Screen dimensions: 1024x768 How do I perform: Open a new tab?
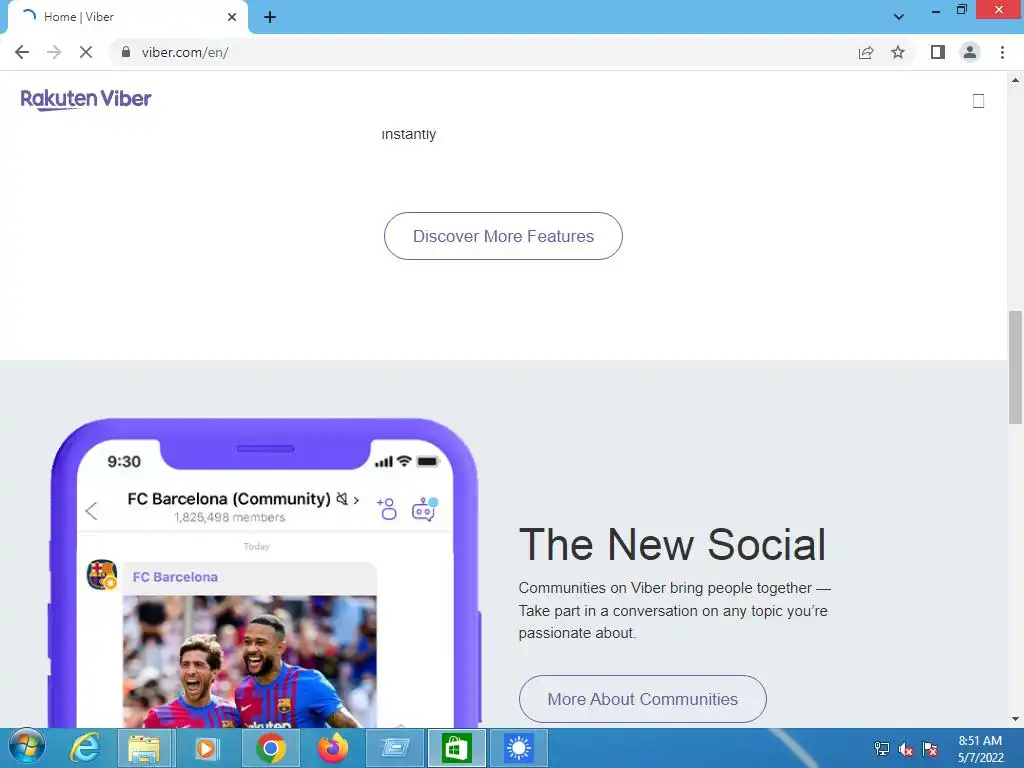coord(270,17)
